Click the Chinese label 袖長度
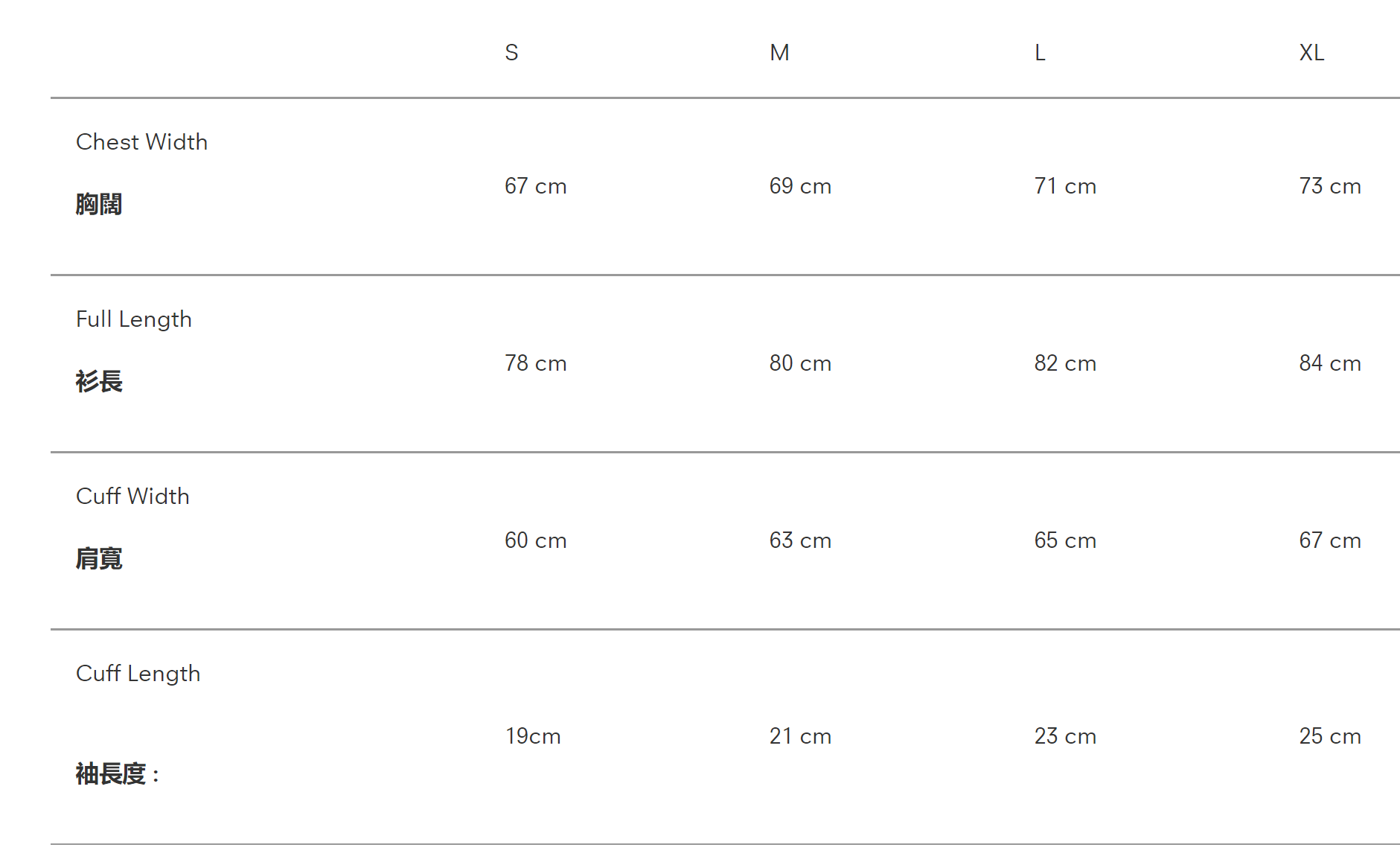1400x865 pixels. point(111,774)
